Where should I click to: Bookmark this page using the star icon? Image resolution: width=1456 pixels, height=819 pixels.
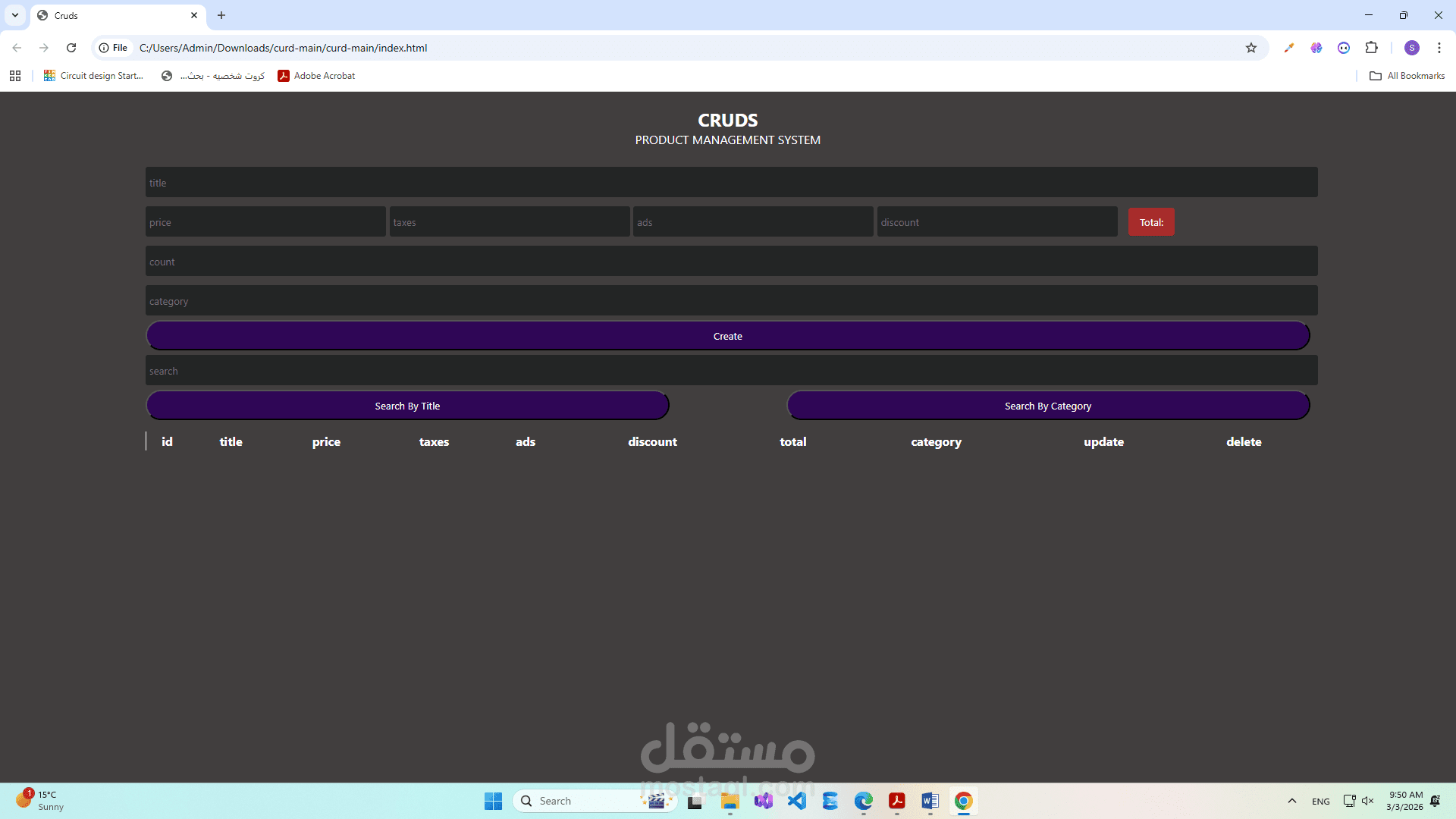click(1251, 48)
